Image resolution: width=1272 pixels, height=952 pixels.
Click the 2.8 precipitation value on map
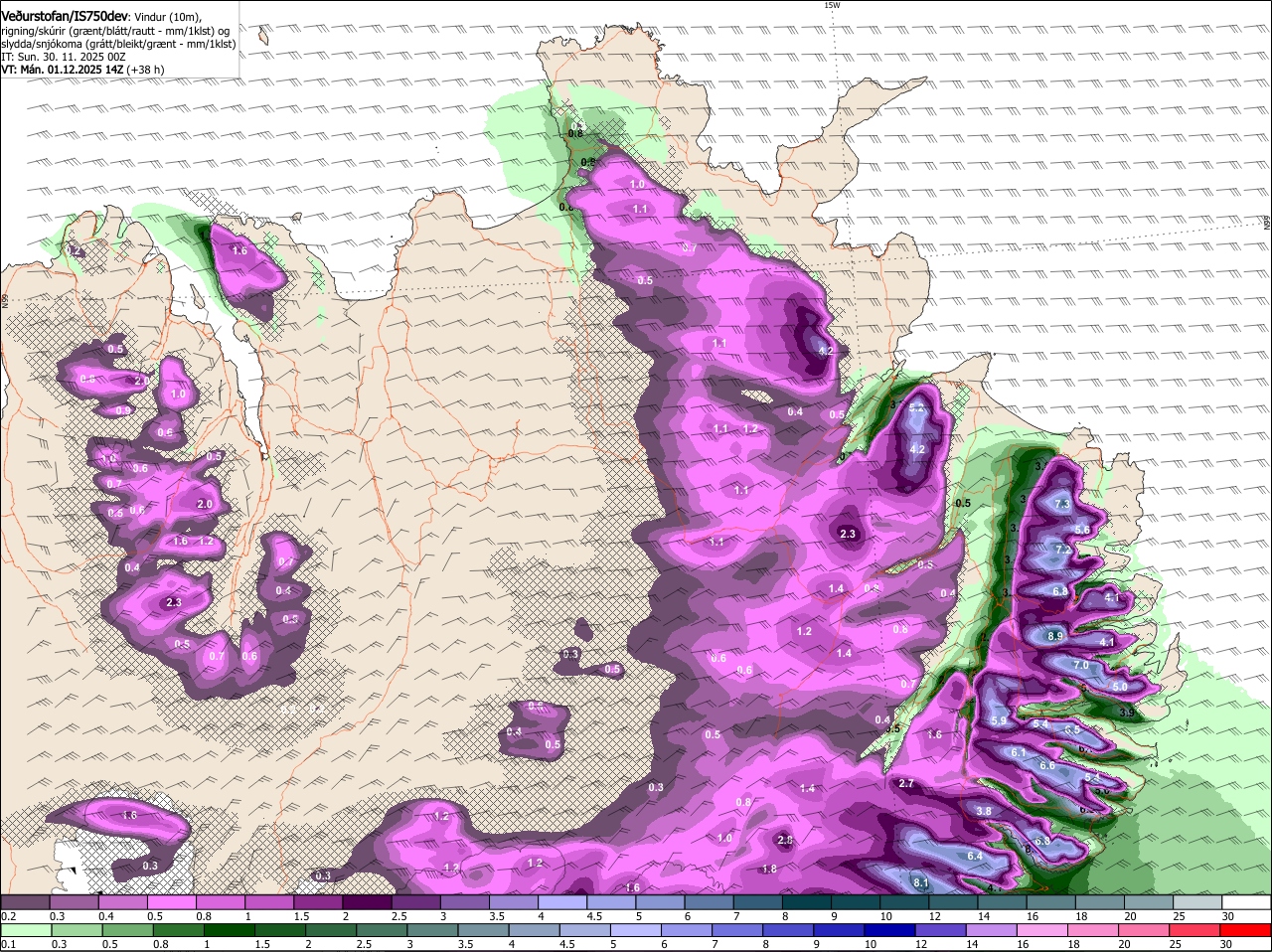click(785, 840)
